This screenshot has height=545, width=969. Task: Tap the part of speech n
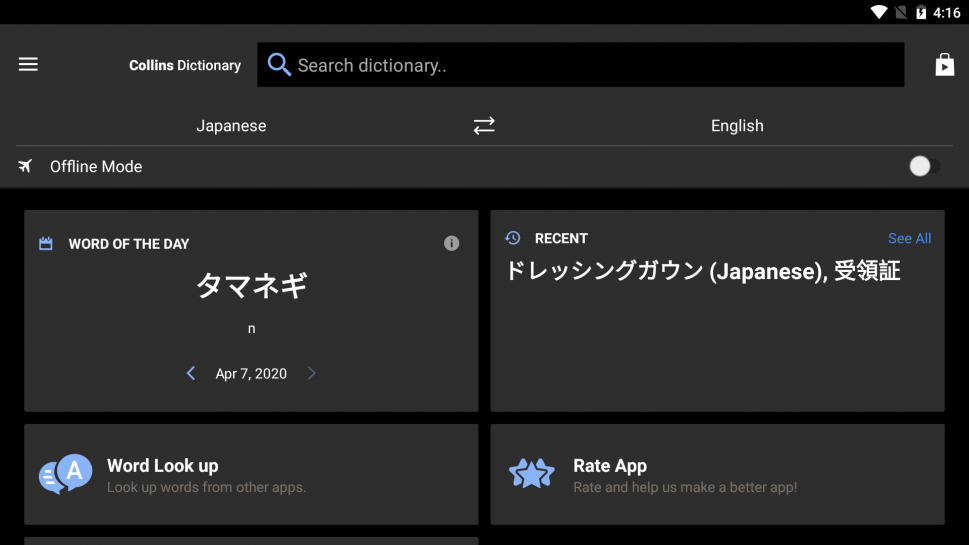tap(252, 329)
